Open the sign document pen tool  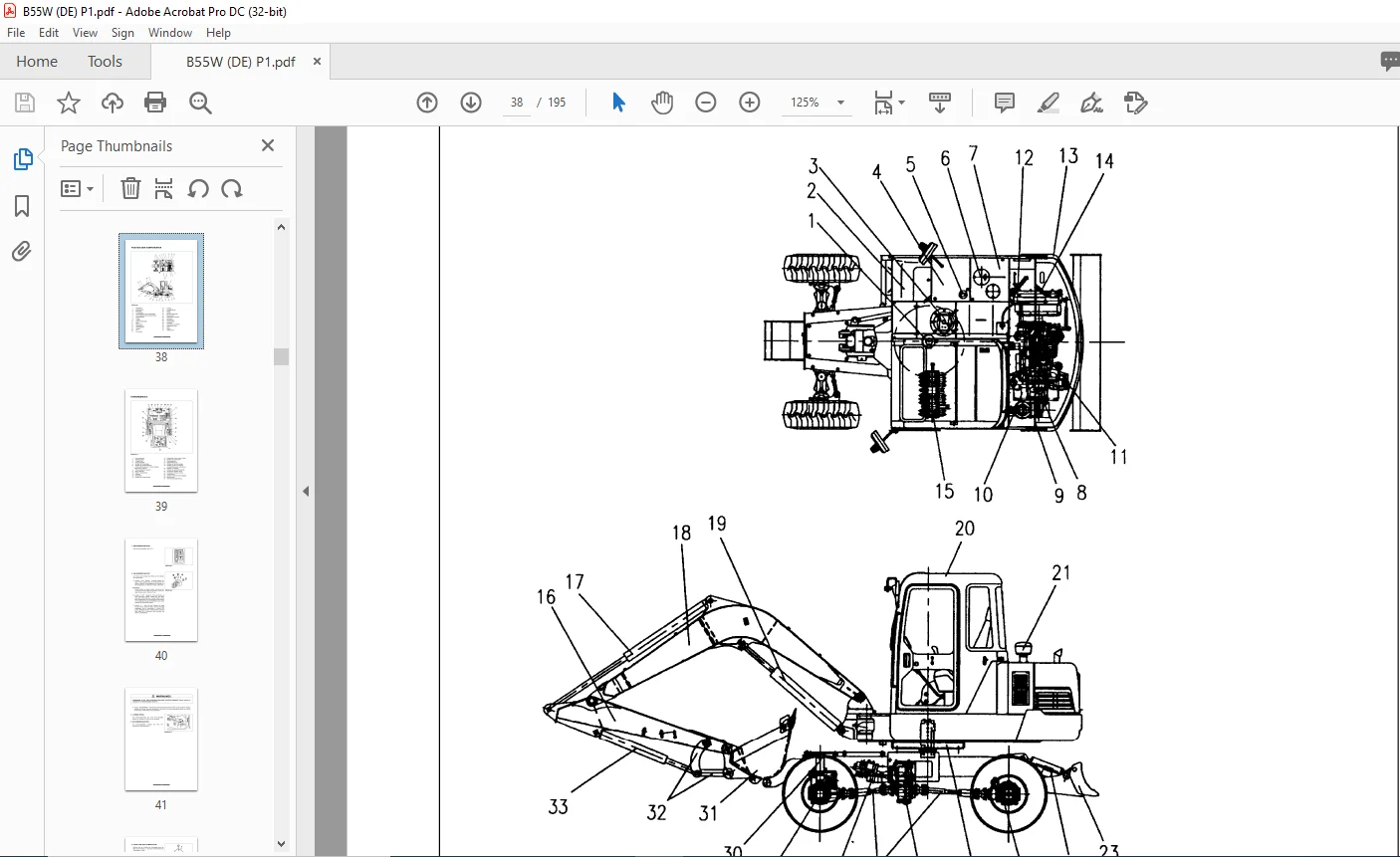coord(1092,103)
